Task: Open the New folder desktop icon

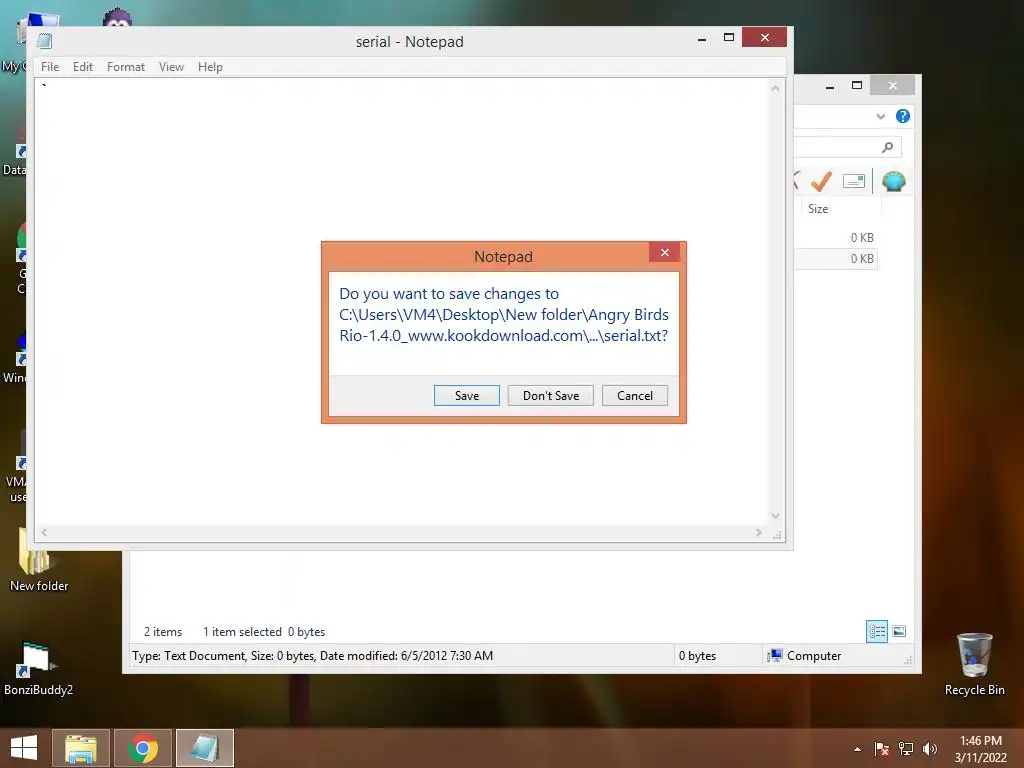Action: coord(38,560)
